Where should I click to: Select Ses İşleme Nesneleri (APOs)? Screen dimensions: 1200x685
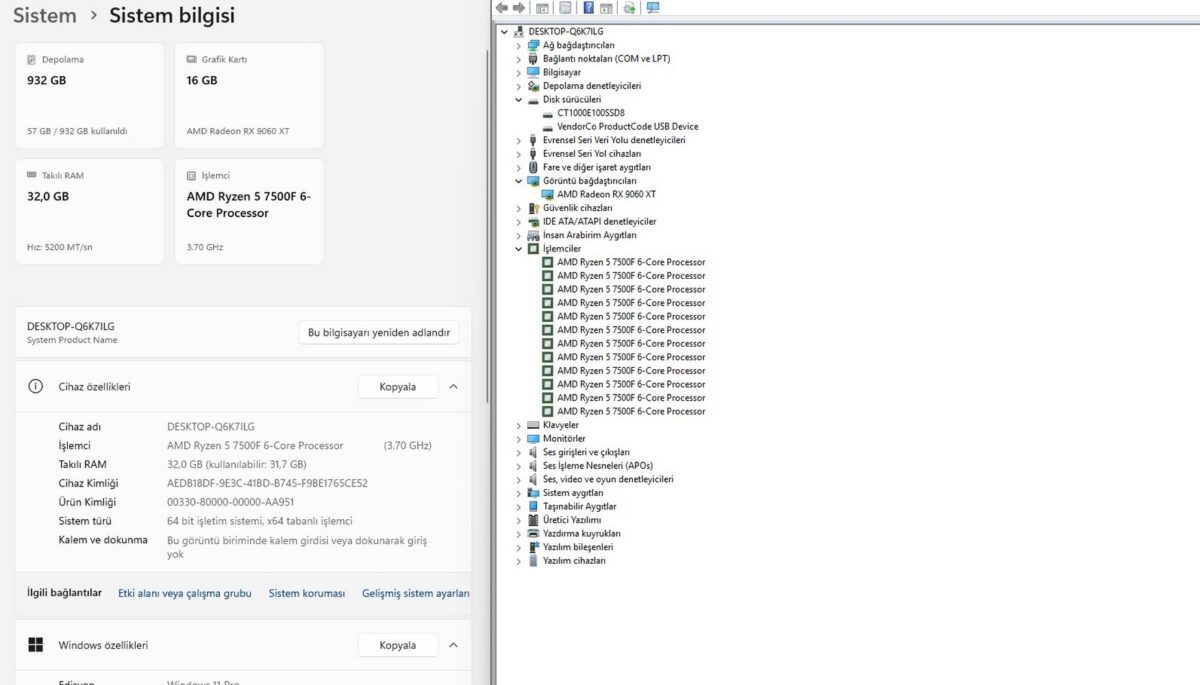597,466
